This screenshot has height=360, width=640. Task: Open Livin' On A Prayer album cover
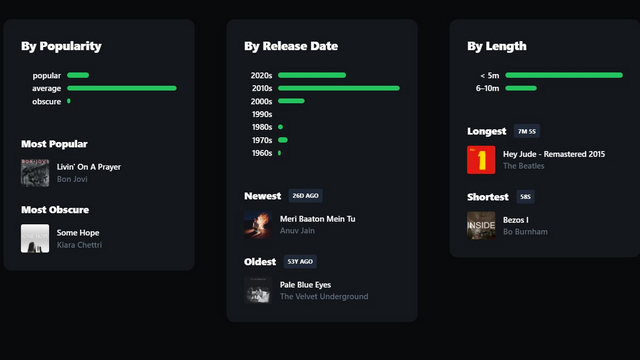click(35, 173)
